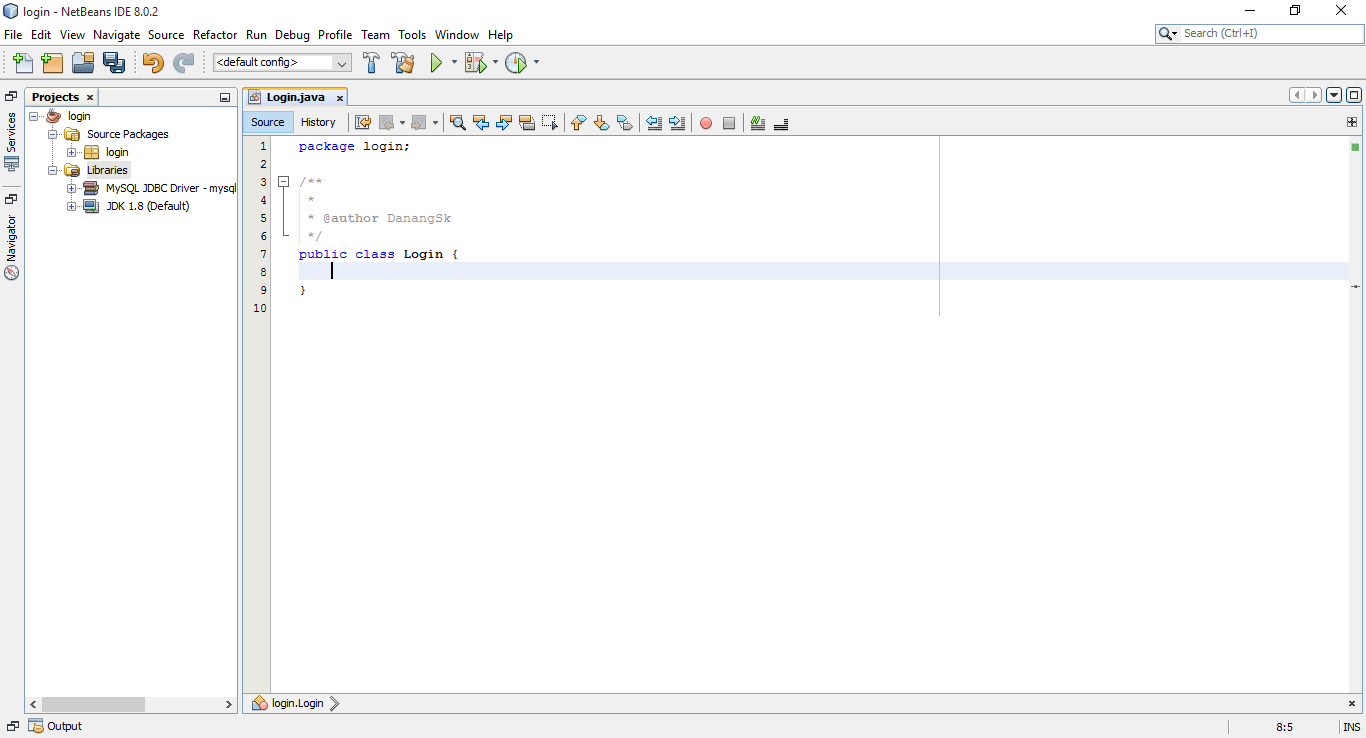Jump to last edit location
The image size is (1366, 738).
pos(363,122)
